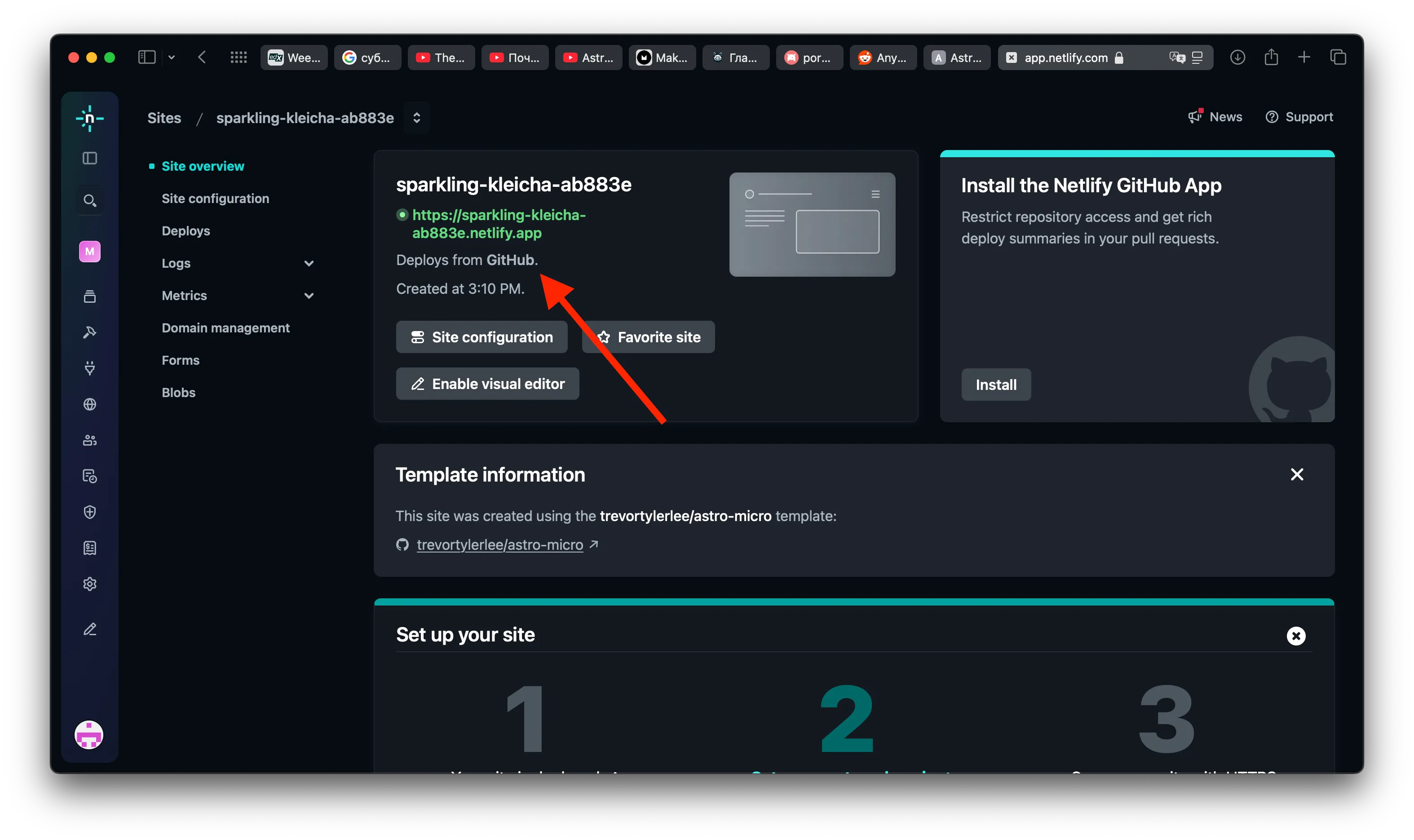Image resolution: width=1414 pixels, height=840 pixels.
Task: Click the reader view icon in address bar
Action: coord(1197,57)
